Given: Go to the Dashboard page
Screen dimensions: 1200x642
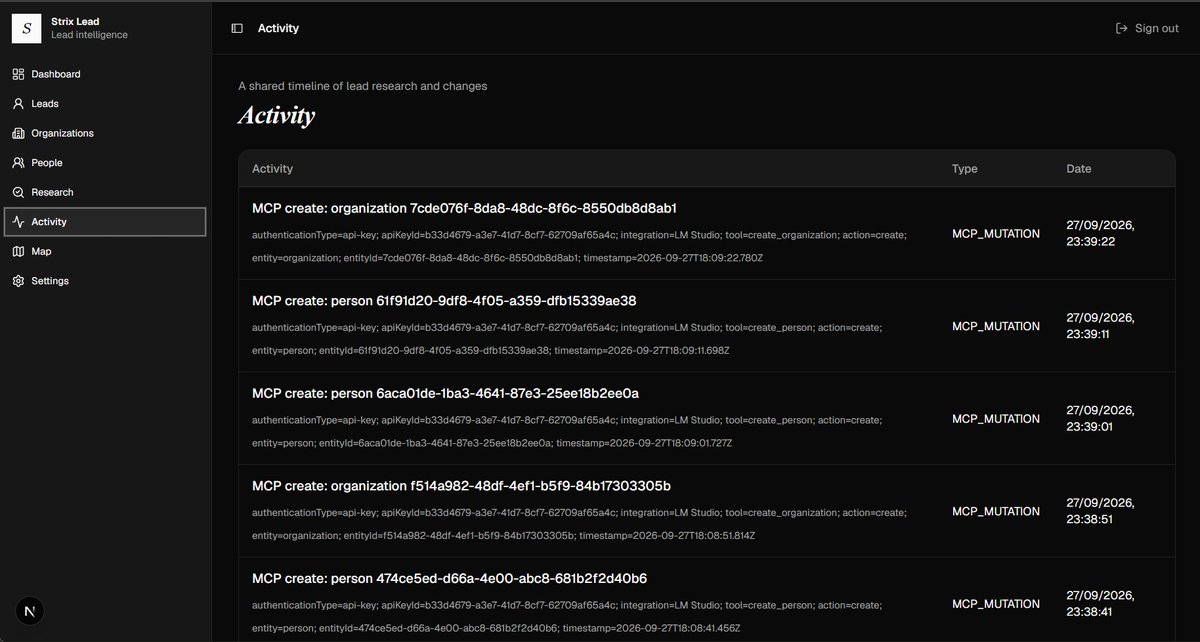Looking at the screenshot, I should 105,74.
